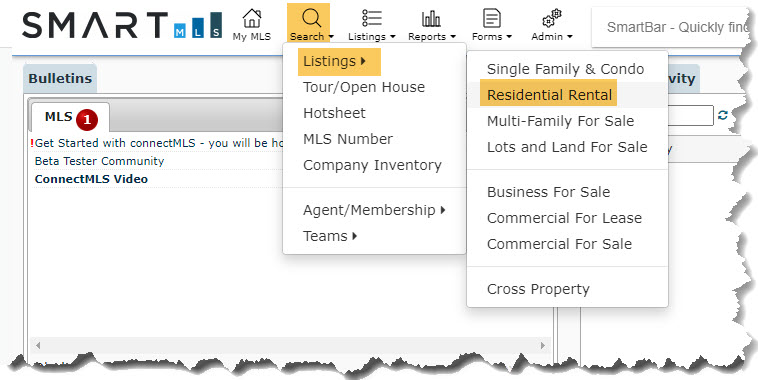Select Hotsheet from the Search menu

pyautogui.click(x=334, y=113)
